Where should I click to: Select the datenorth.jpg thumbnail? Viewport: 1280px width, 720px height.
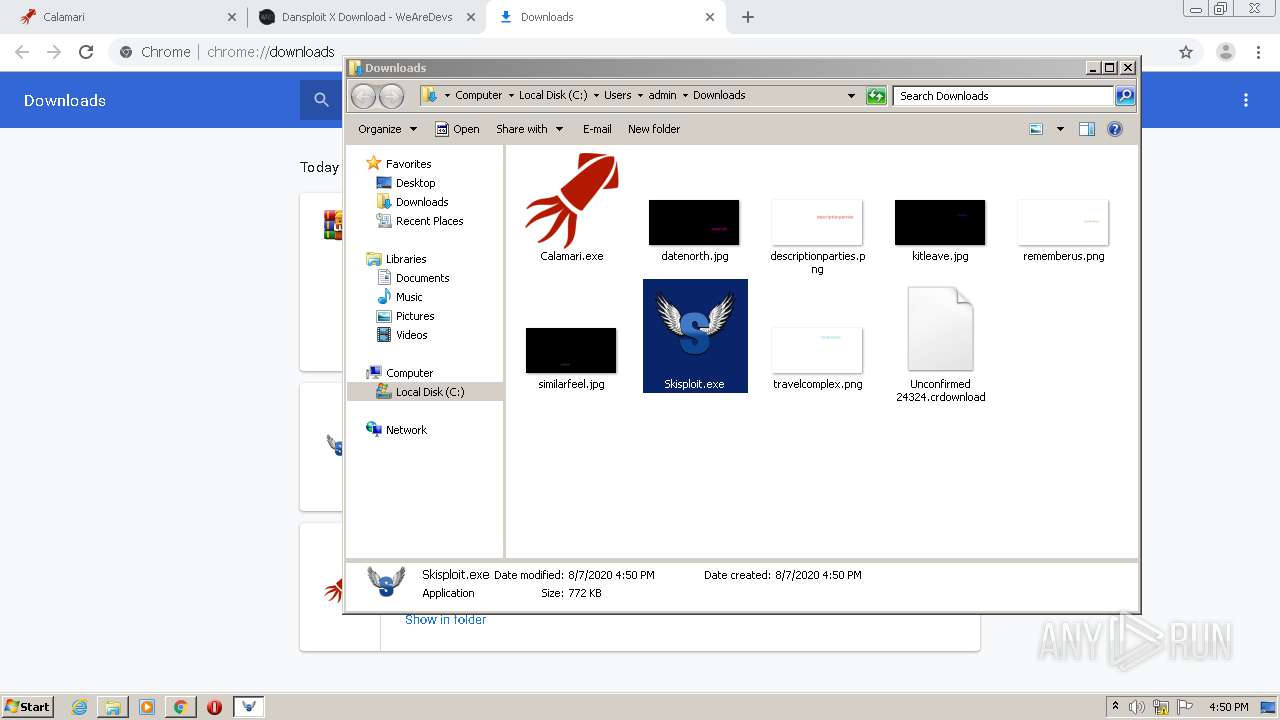click(x=694, y=222)
